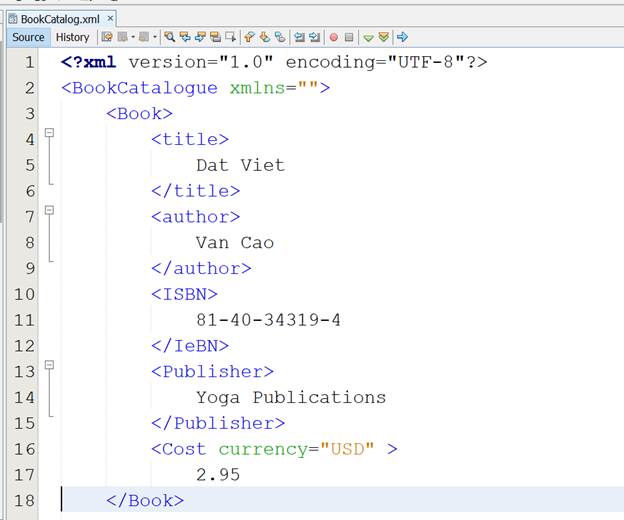Click the text 'Van Cao'
624x520 pixels.
[235, 243]
